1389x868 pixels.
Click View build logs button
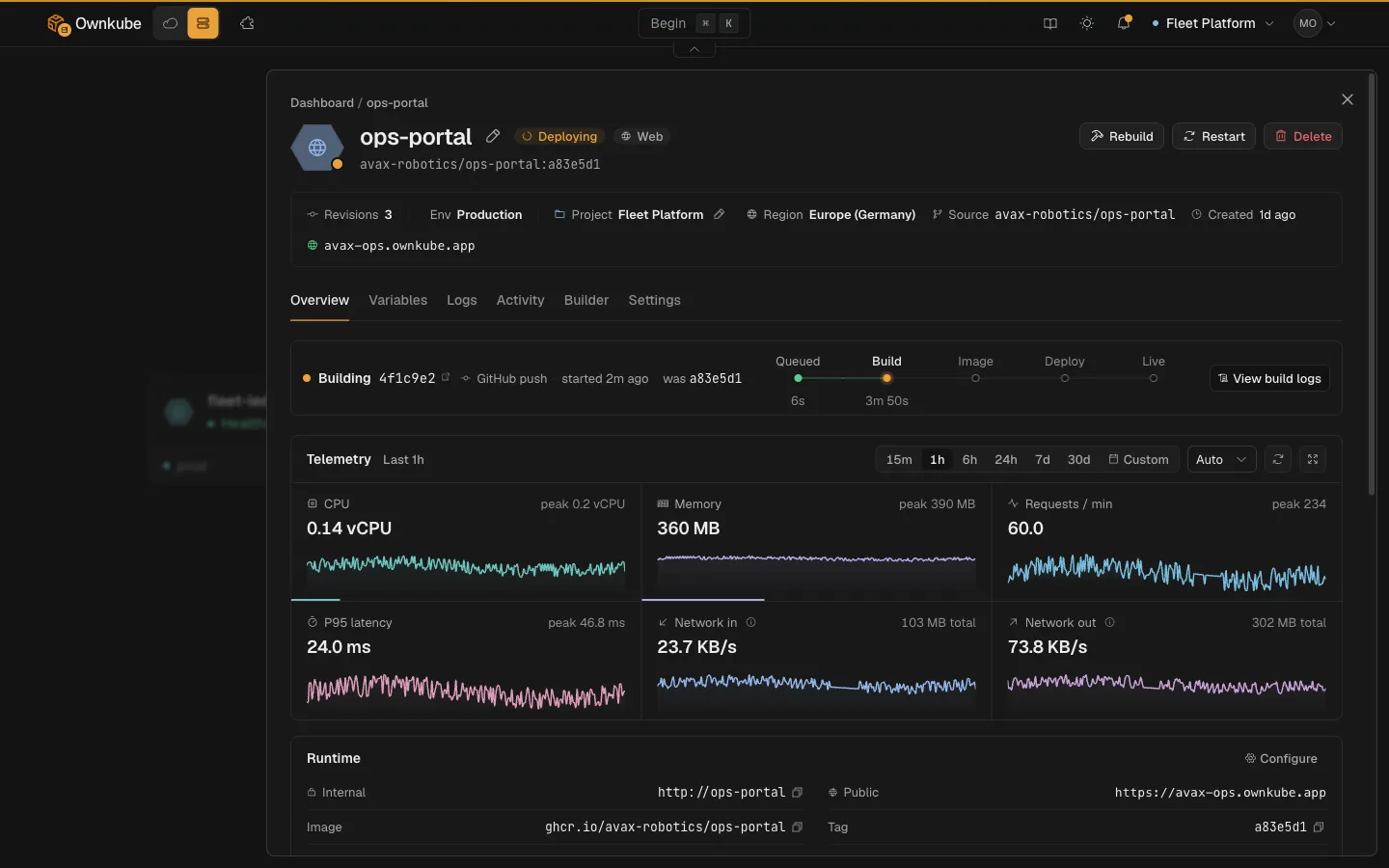coord(1269,378)
